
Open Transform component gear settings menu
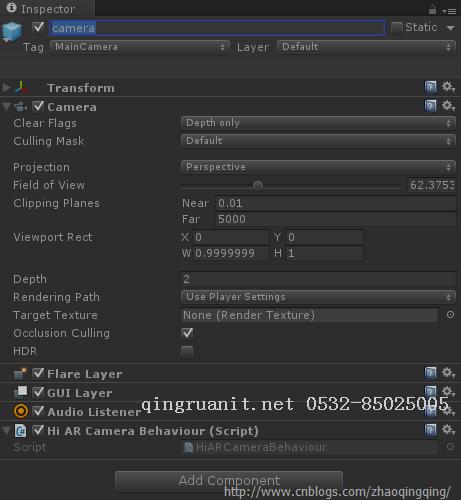coord(448,87)
